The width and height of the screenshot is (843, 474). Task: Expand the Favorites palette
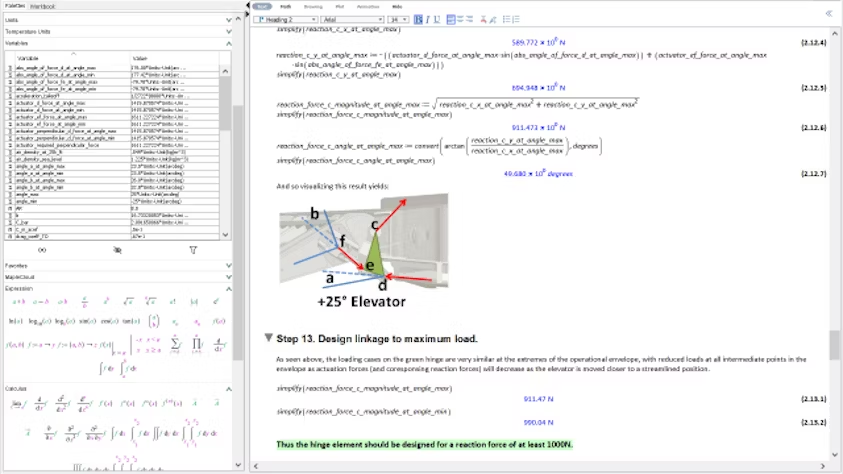pyautogui.click(x=228, y=265)
